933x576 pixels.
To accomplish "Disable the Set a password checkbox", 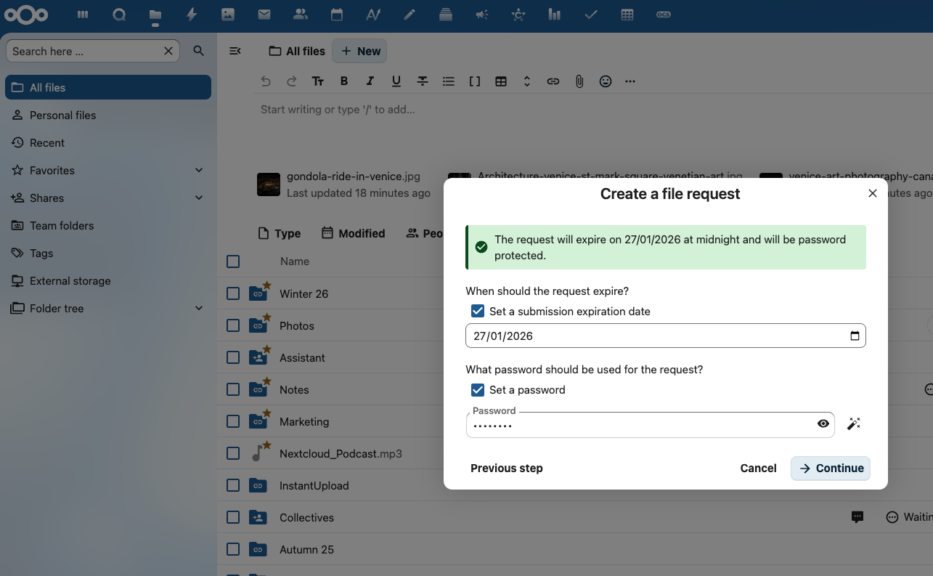I will point(477,390).
